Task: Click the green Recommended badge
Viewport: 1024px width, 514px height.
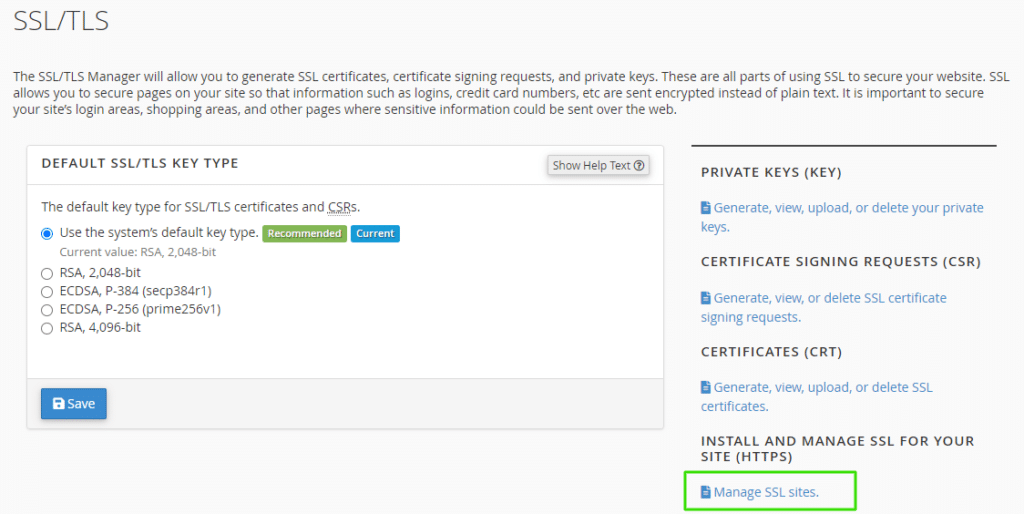Action: coord(304,234)
